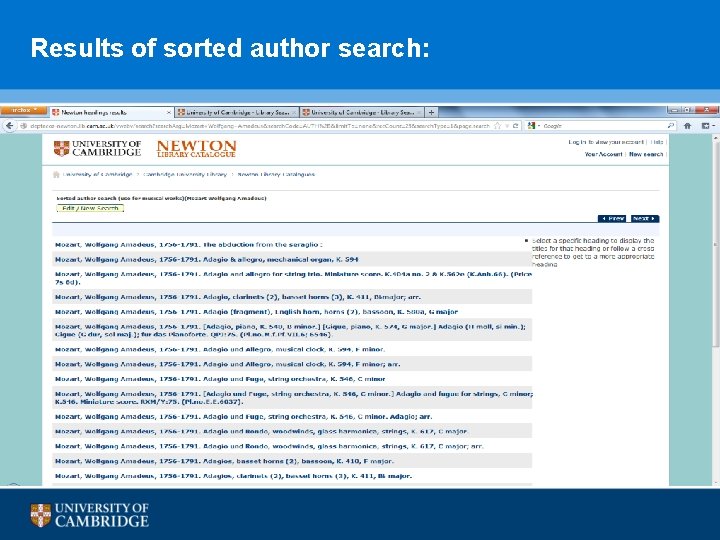Viewport: 720px width, 540px height.
Task: Click Log in to view your account
Action: (606, 142)
